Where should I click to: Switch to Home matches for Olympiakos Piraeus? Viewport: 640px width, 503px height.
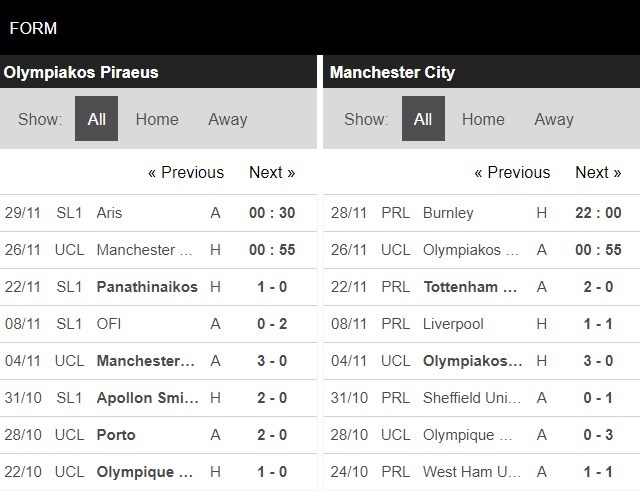[x=157, y=119]
